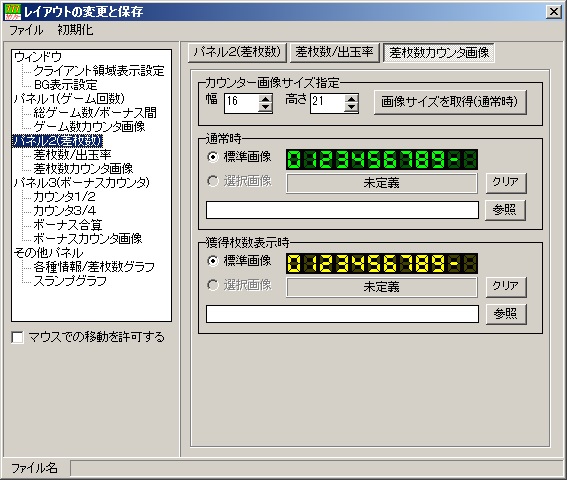The width and height of the screenshot is (567, 480).
Task: Click 画像サイズを取得(通常時) button
Action: point(450,102)
